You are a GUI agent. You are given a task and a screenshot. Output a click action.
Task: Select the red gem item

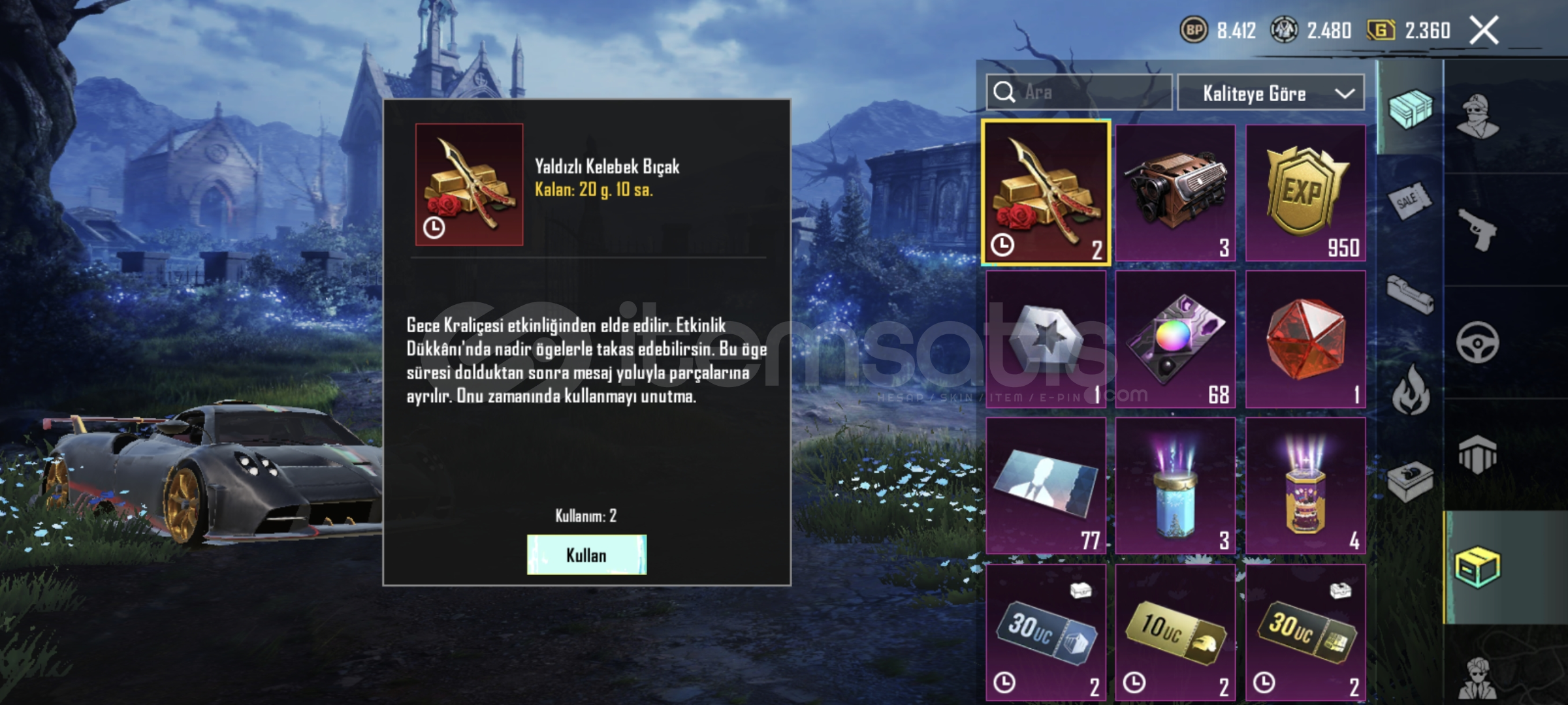(1305, 339)
